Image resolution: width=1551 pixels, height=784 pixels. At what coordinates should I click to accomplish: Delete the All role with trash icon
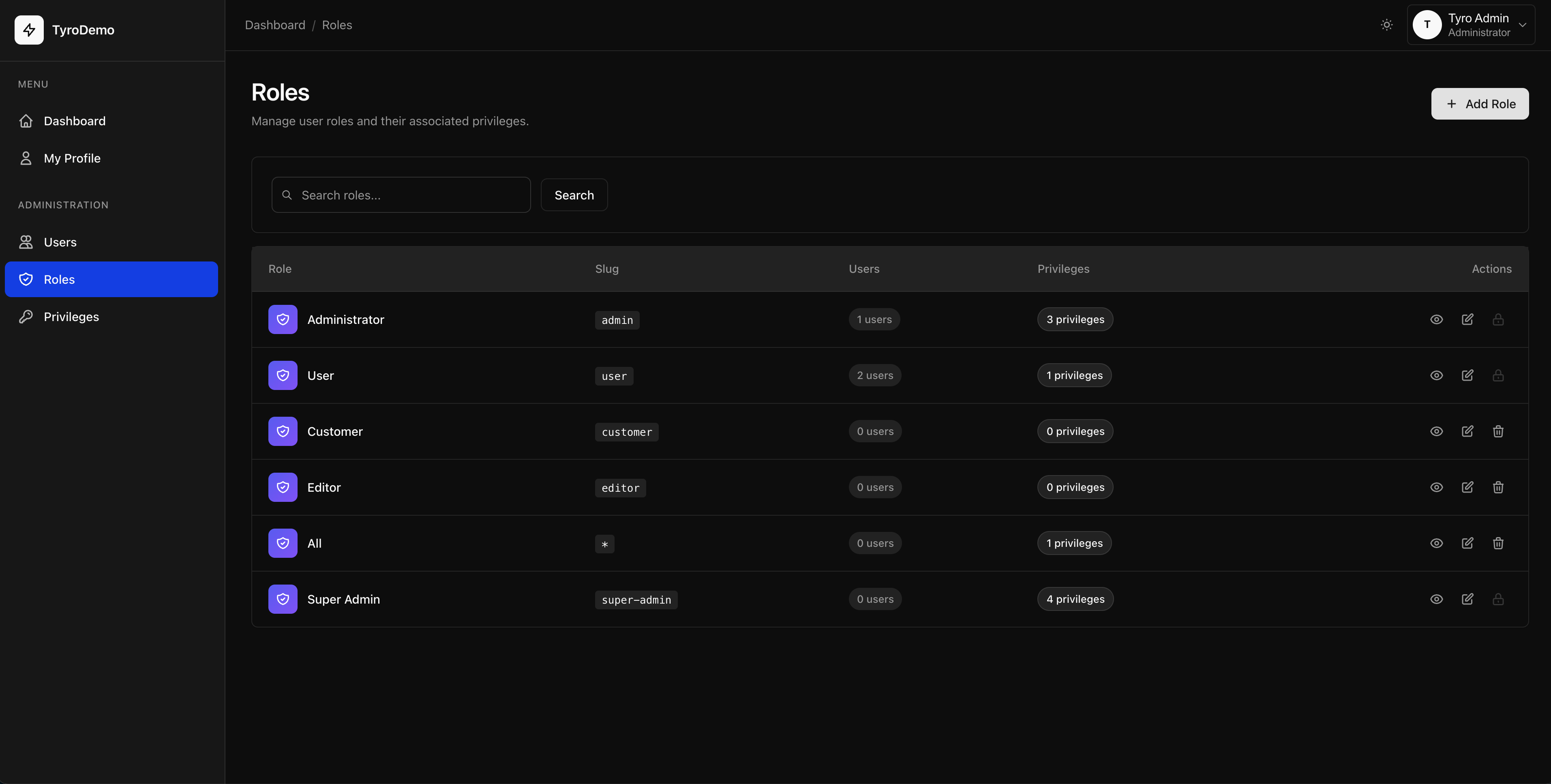pyautogui.click(x=1498, y=543)
